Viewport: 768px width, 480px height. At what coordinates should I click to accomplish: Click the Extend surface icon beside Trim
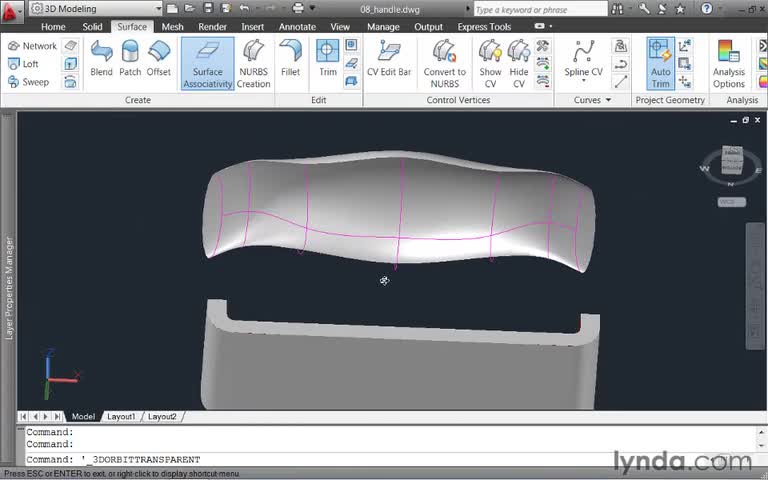351,63
